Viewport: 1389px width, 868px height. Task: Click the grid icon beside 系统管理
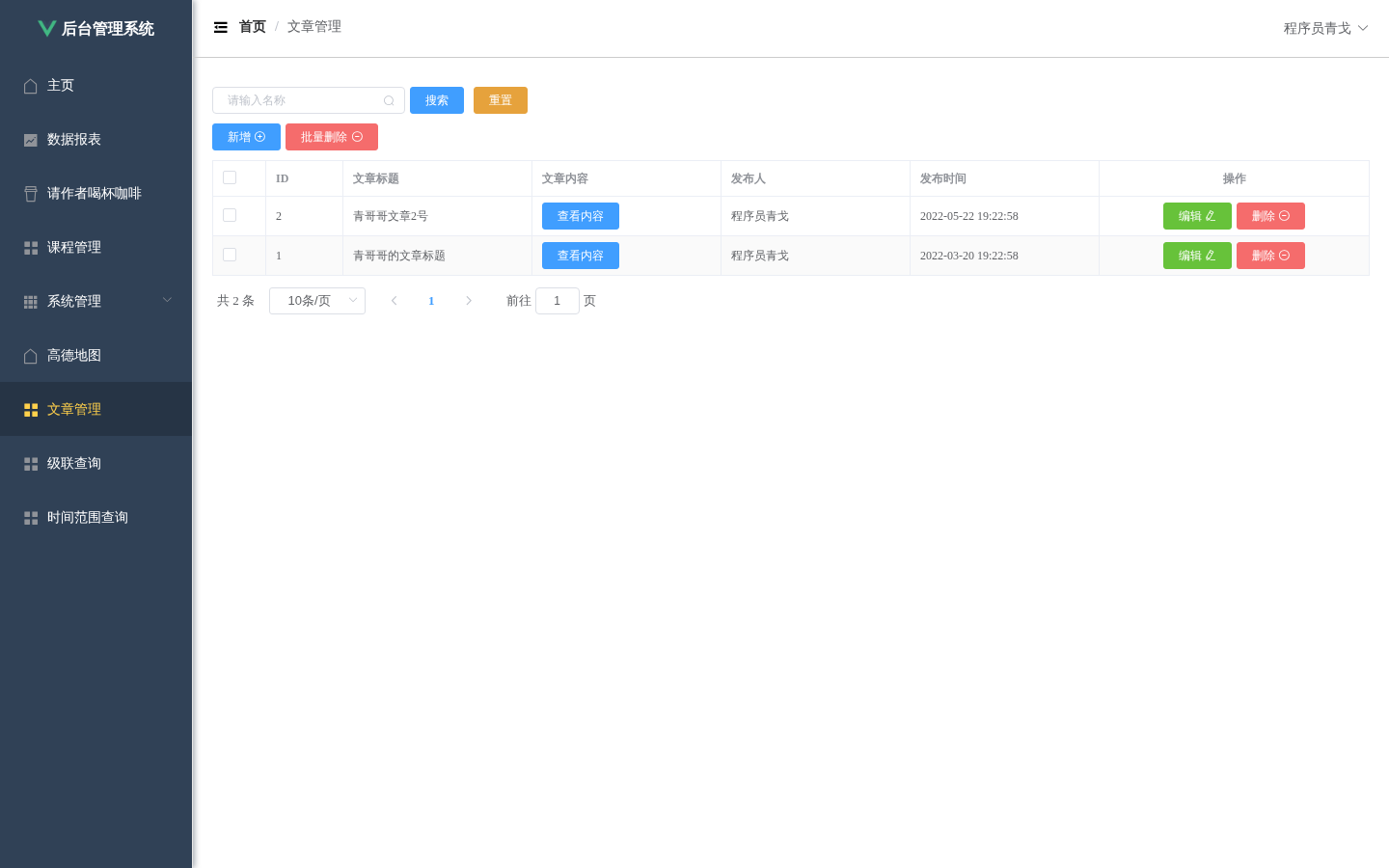pos(31,302)
